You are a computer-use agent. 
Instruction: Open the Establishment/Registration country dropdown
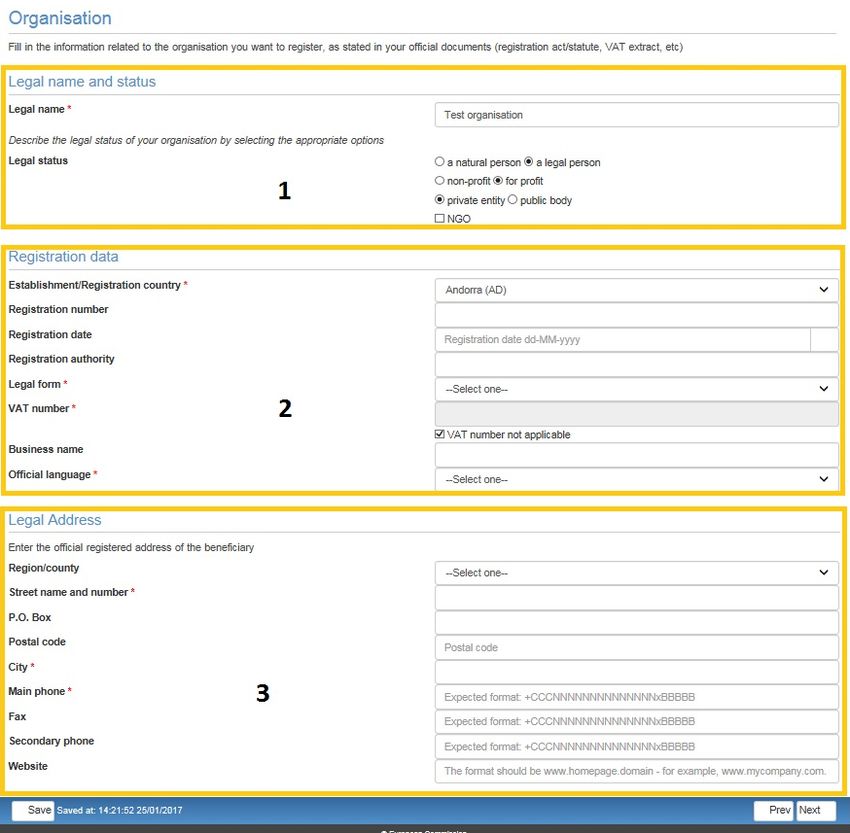coord(636,290)
